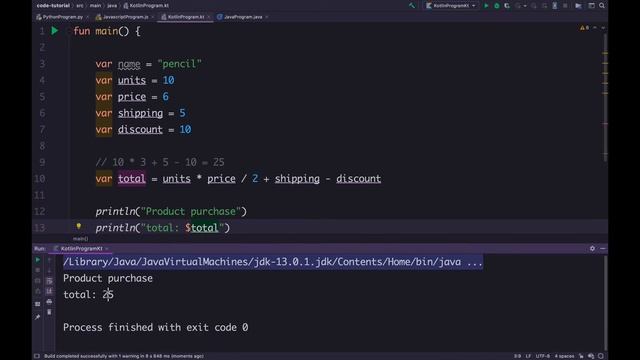640x360 pixels.
Task: Click the Build project hammer icon
Action: click(x=412, y=6)
